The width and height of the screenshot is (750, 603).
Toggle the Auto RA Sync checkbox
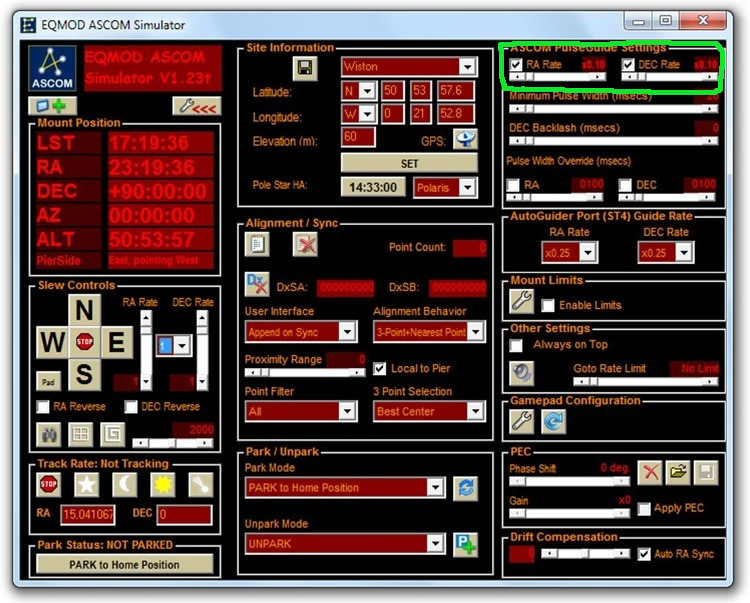pos(644,554)
